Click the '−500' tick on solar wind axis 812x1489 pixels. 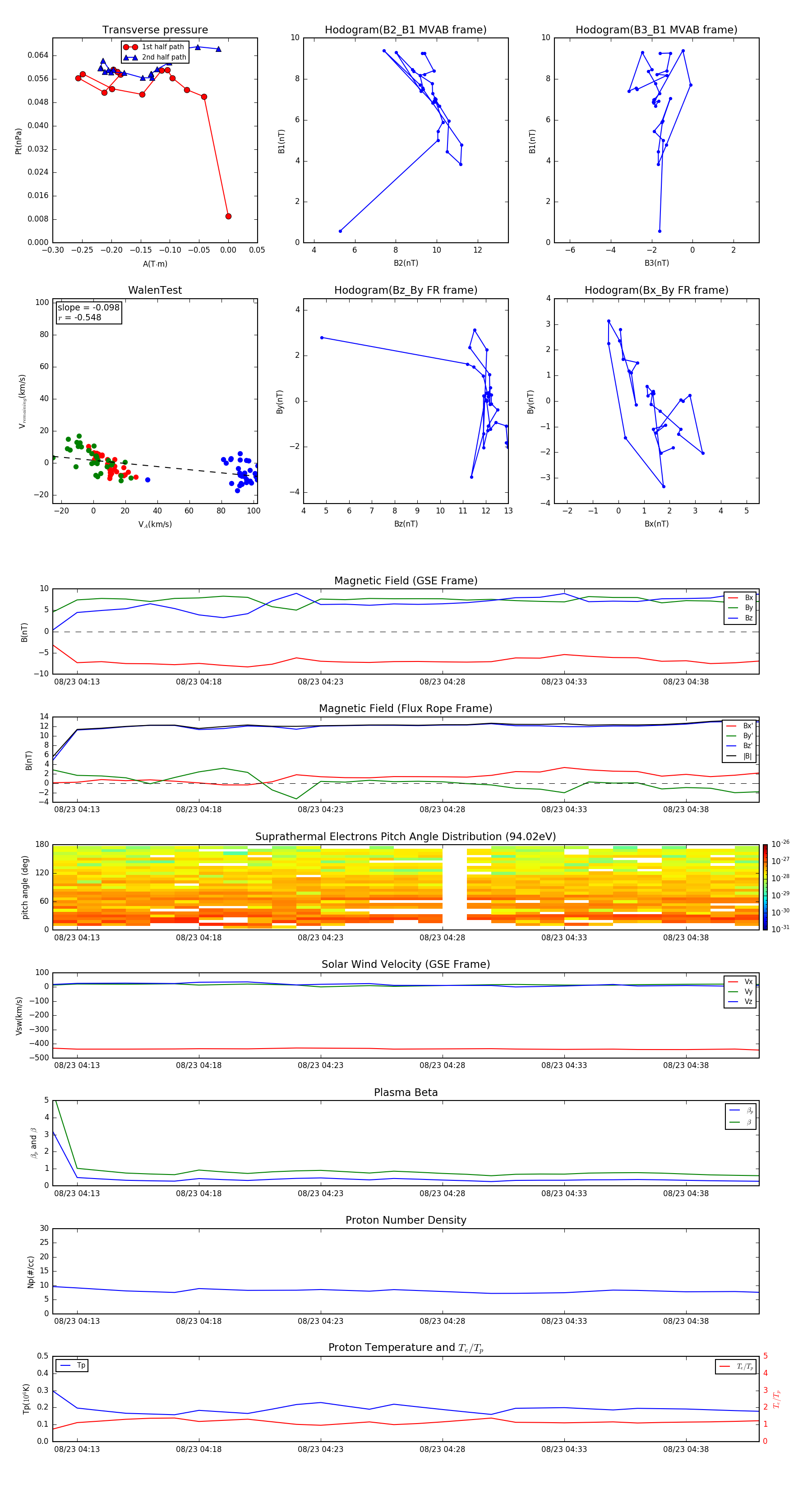39,1058
